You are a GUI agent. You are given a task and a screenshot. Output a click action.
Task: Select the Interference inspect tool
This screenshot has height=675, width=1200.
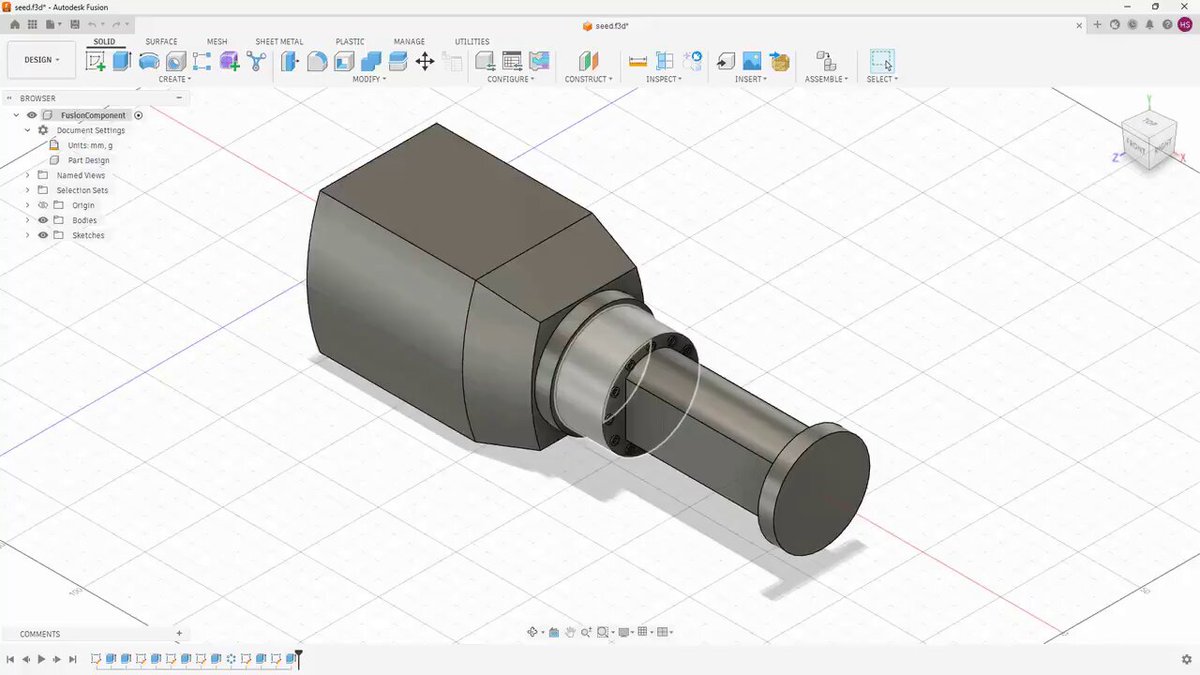[x=664, y=61]
